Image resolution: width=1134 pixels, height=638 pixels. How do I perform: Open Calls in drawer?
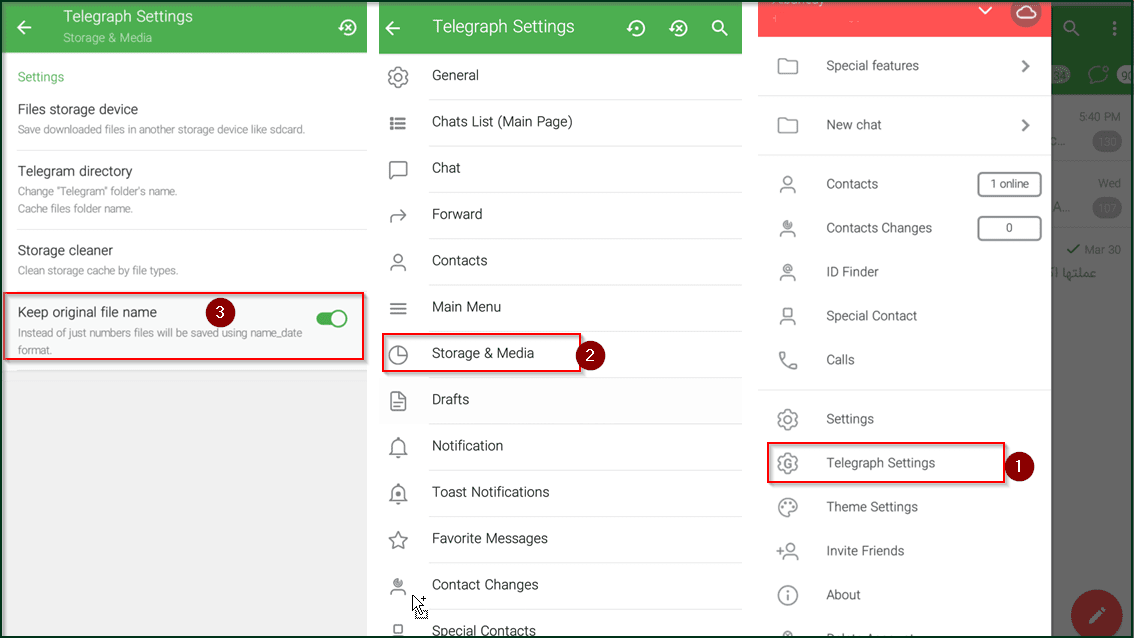(904, 360)
